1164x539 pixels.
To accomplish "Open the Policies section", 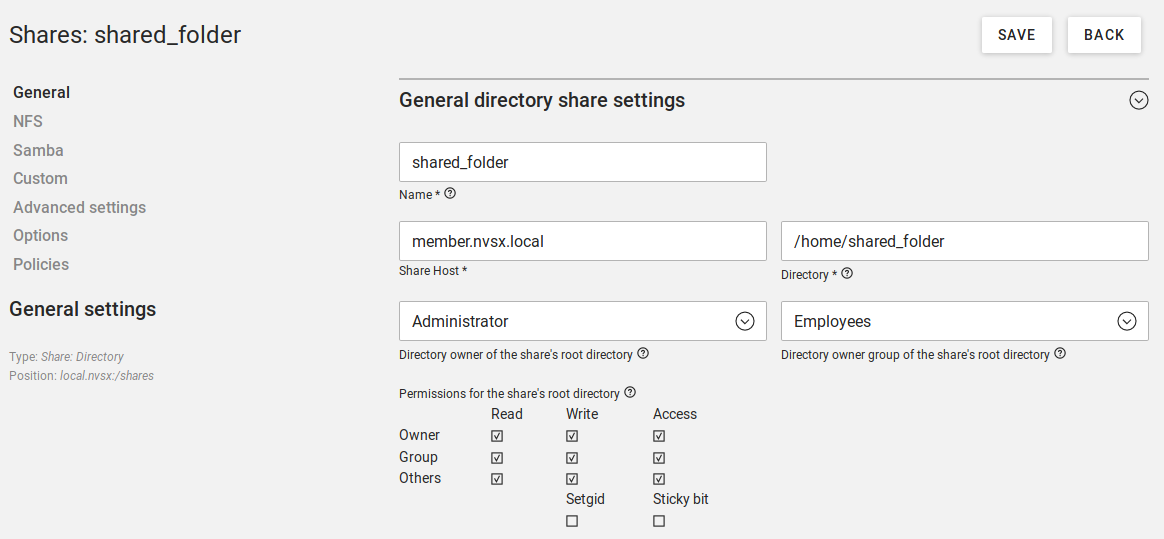I will pos(41,264).
